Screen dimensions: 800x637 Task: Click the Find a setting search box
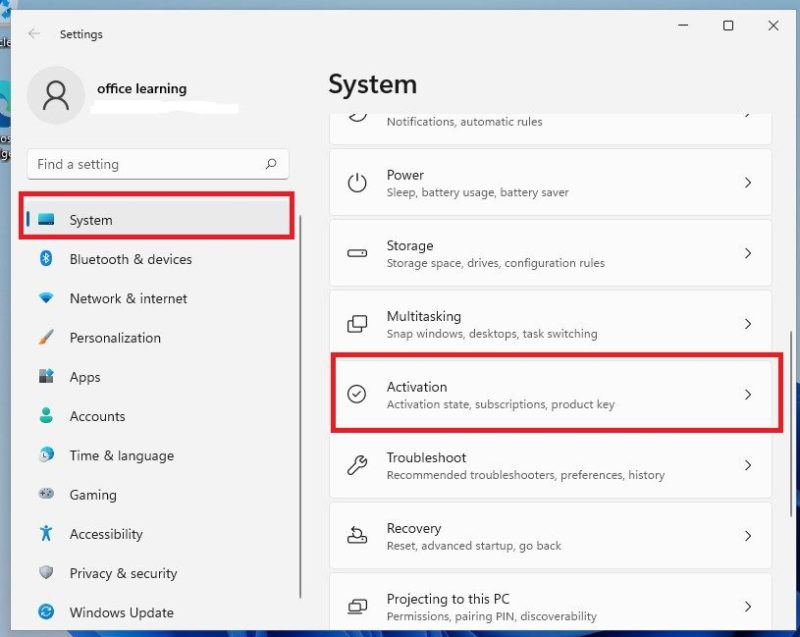point(157,164)
